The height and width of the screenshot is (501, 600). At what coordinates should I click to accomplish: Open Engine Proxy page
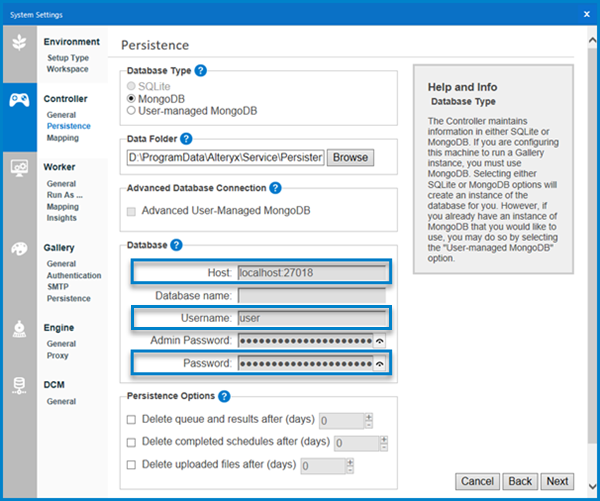point(57,356)
